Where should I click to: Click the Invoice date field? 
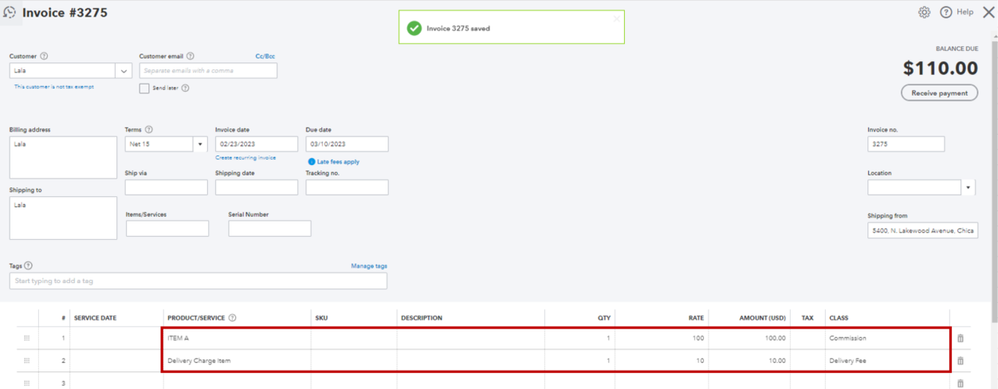(257, 144)
